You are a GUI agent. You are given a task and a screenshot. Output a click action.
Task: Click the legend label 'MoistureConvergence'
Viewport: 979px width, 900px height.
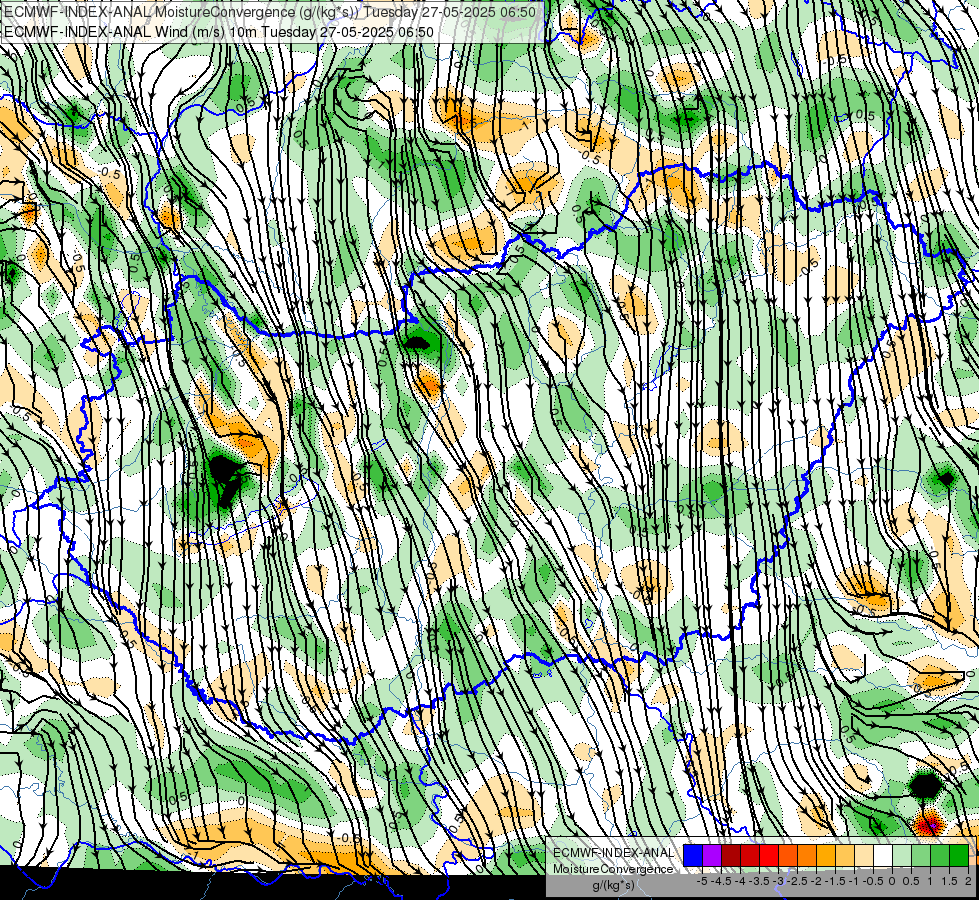pyautogui.click(x=613, y=869)
